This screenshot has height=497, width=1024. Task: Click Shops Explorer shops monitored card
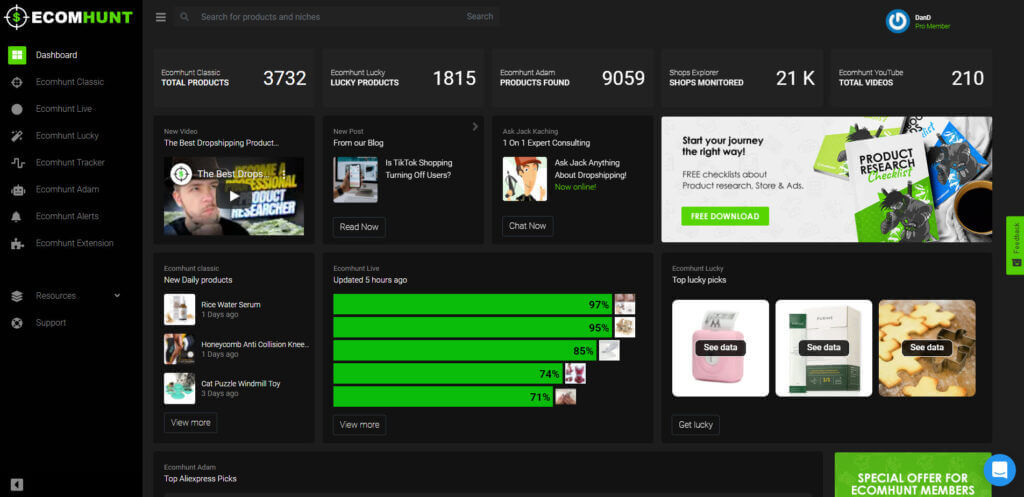(742, 78)
